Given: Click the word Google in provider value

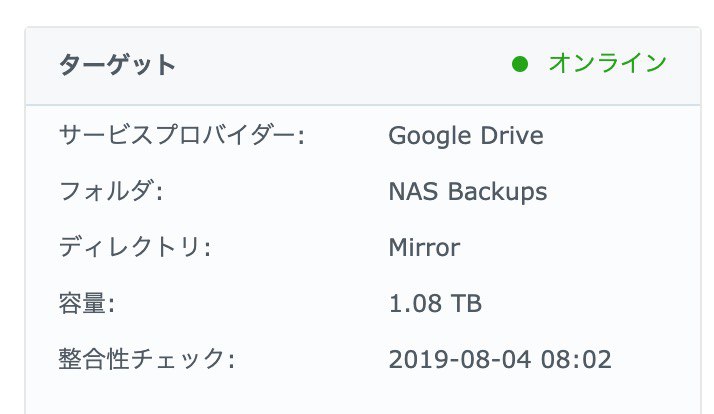Looking at the screenshot, I should [x=429, y=136].
